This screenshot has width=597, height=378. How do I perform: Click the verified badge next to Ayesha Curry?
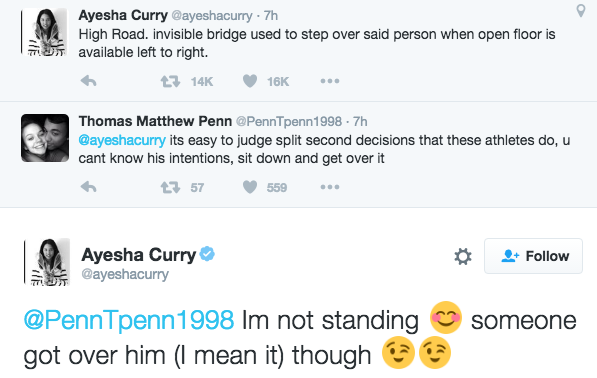point(207,254)
